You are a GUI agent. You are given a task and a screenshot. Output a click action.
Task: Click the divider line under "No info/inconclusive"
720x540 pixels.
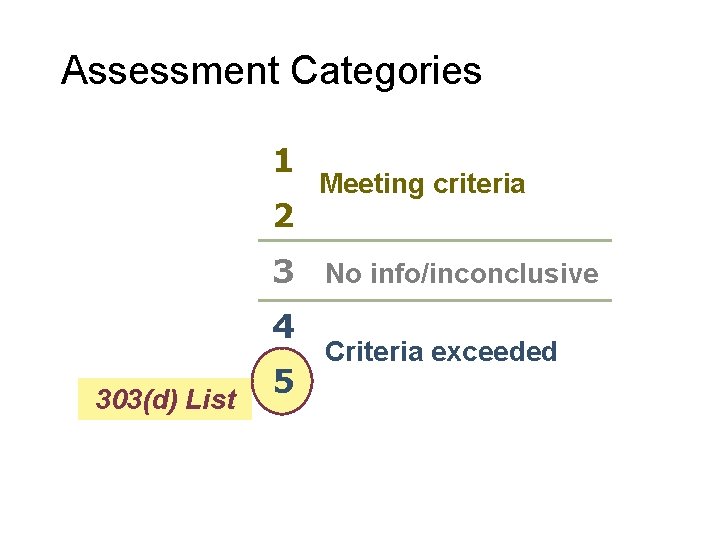point(434,300)
